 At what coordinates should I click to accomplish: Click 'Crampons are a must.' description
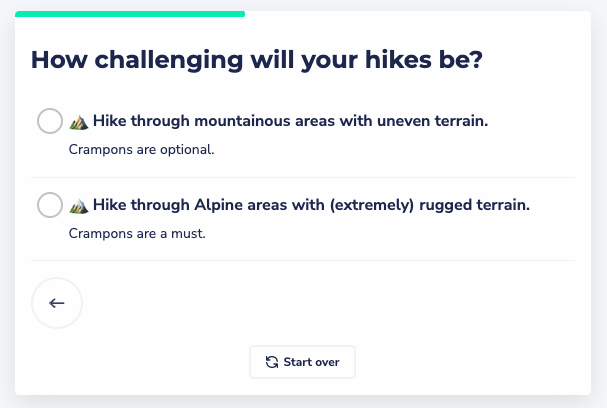pyautogui.click(x=137, y=233)
